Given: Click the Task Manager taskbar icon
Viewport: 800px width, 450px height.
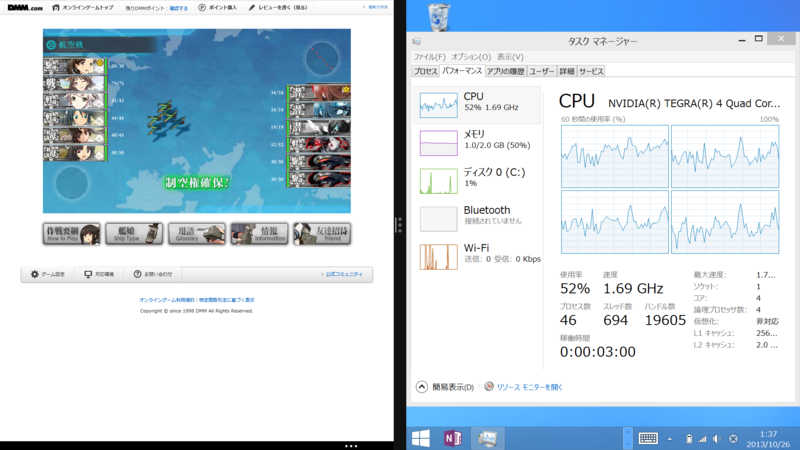Looking at the screenshot, I should (x=487, y=438).
